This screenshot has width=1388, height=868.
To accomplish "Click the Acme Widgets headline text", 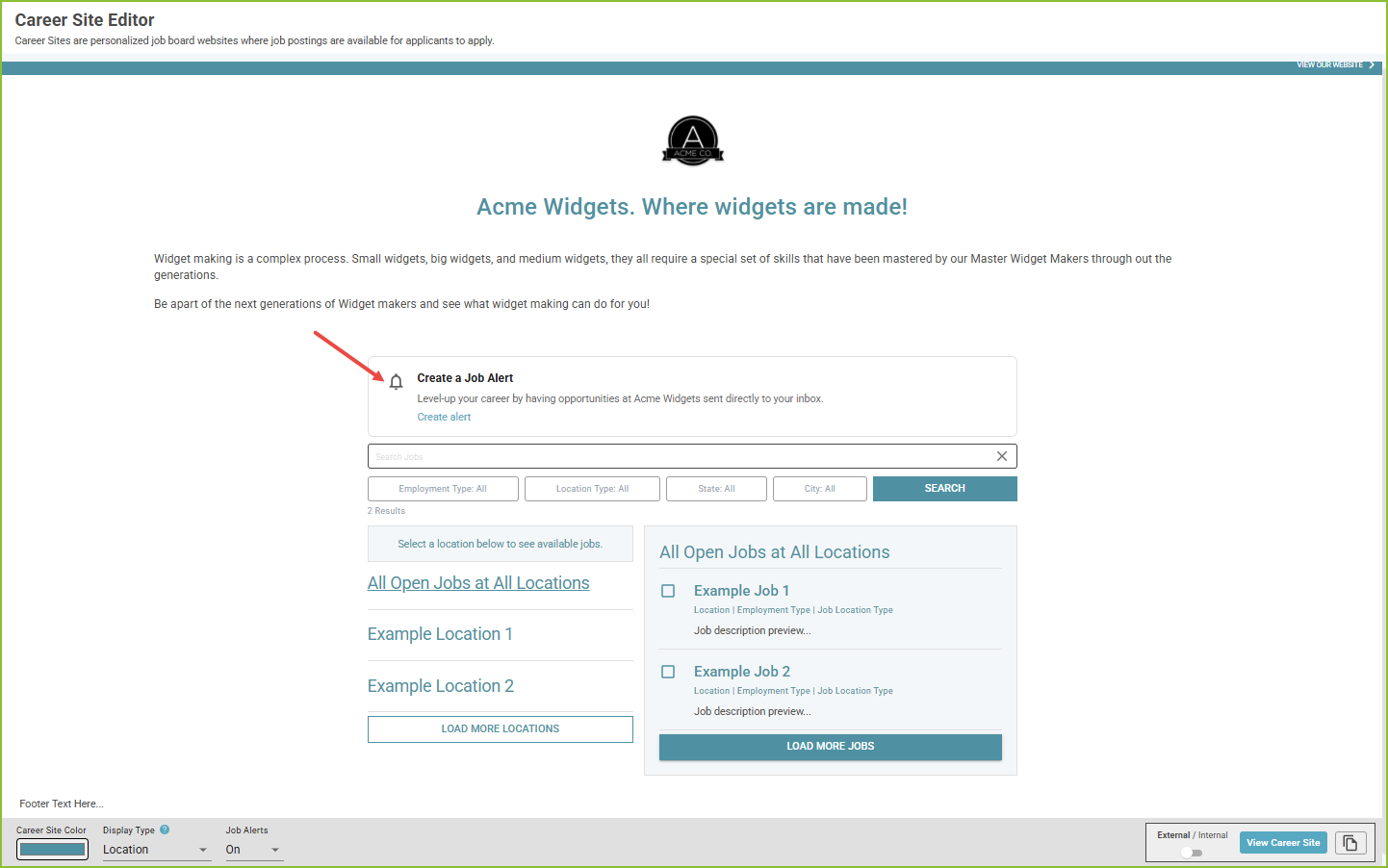I will (x=692, y=207).
